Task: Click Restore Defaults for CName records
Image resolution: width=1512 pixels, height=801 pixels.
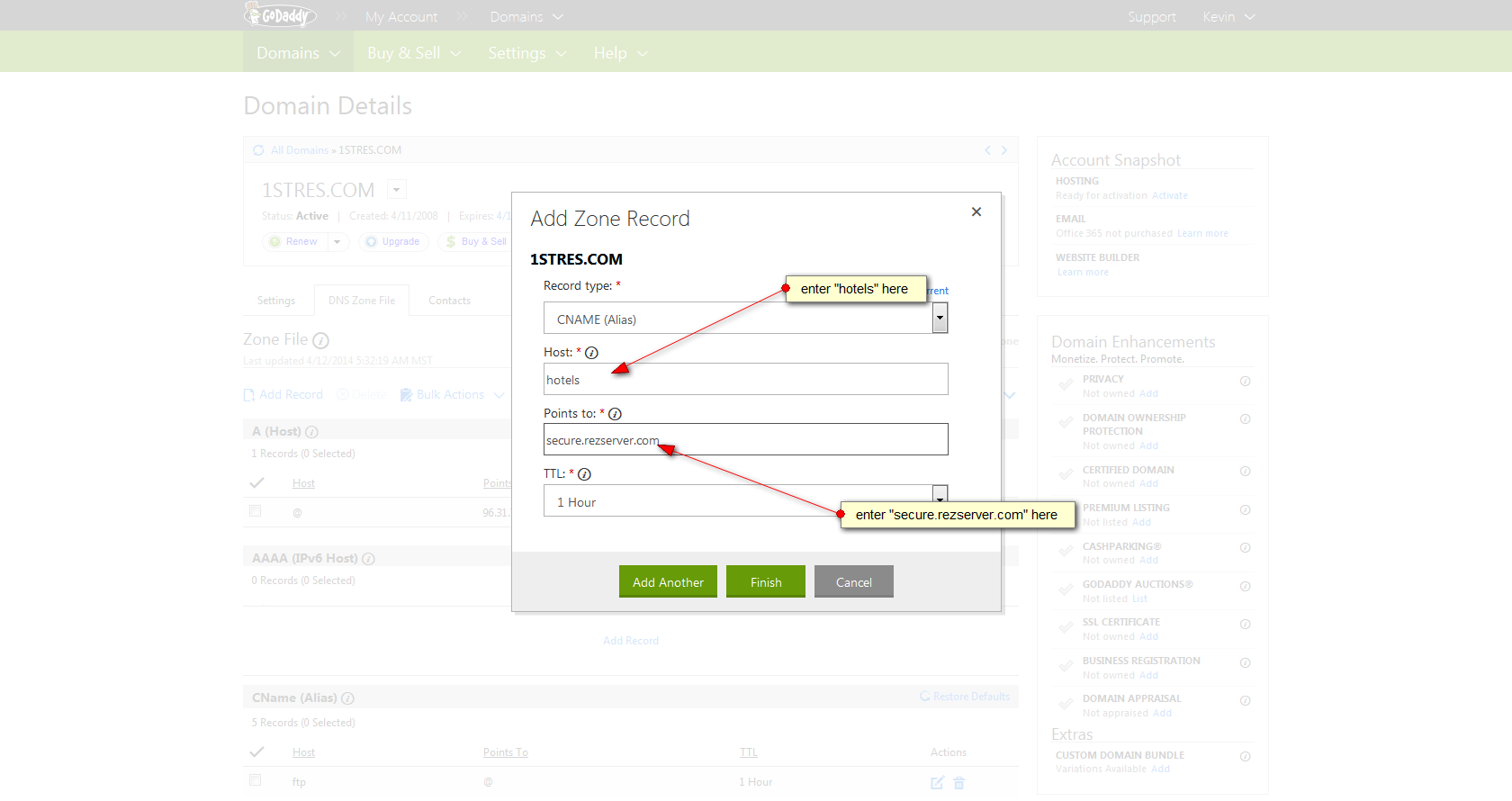Action: pos(965,697)
